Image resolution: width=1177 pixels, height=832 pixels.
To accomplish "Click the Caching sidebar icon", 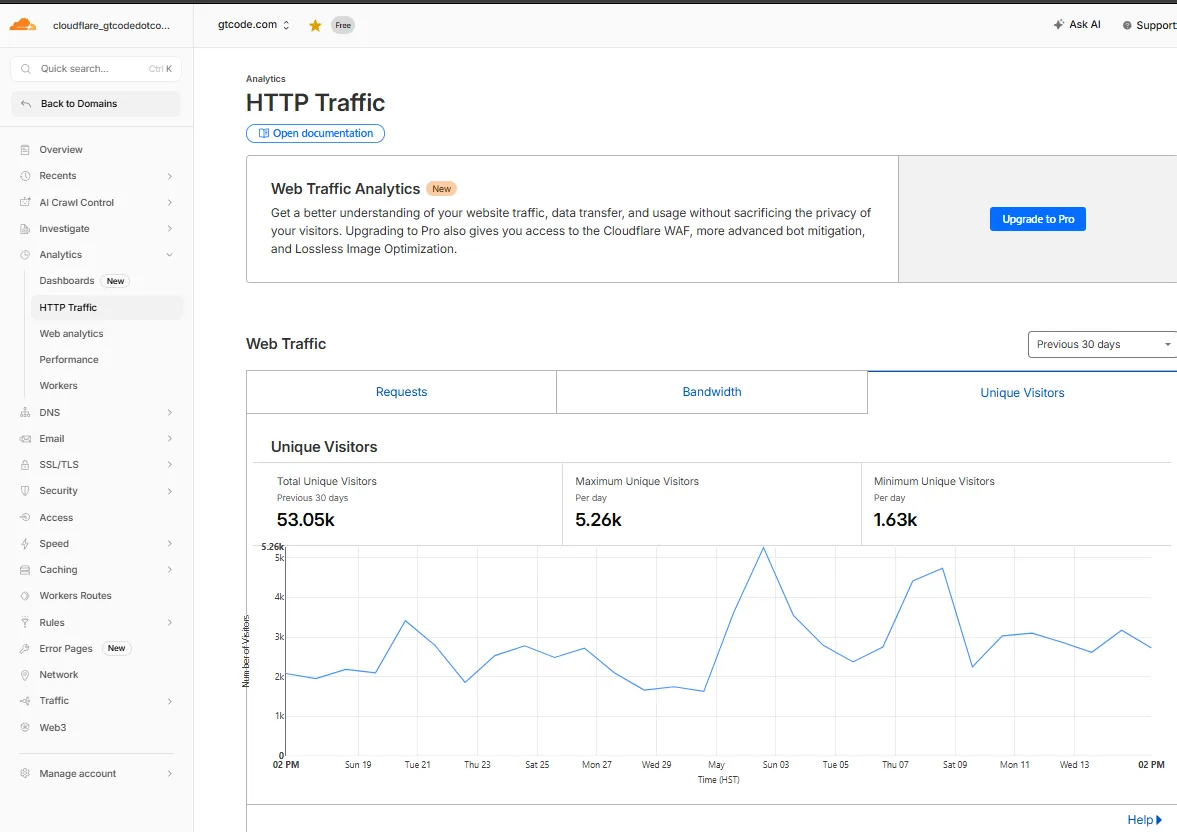I will pyautogui.click(x=25, y=570).
